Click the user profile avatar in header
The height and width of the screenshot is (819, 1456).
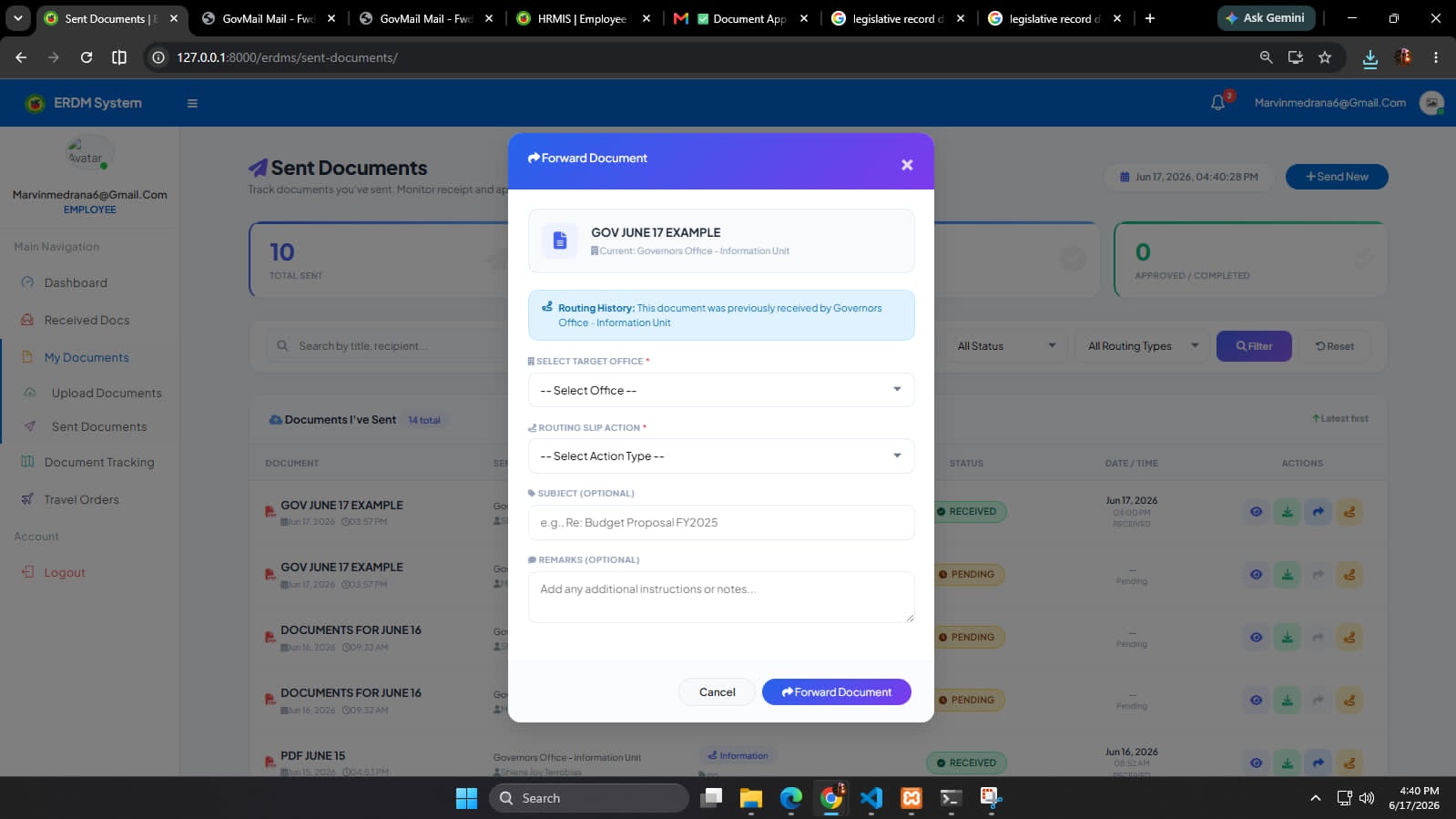(1431, 103)
